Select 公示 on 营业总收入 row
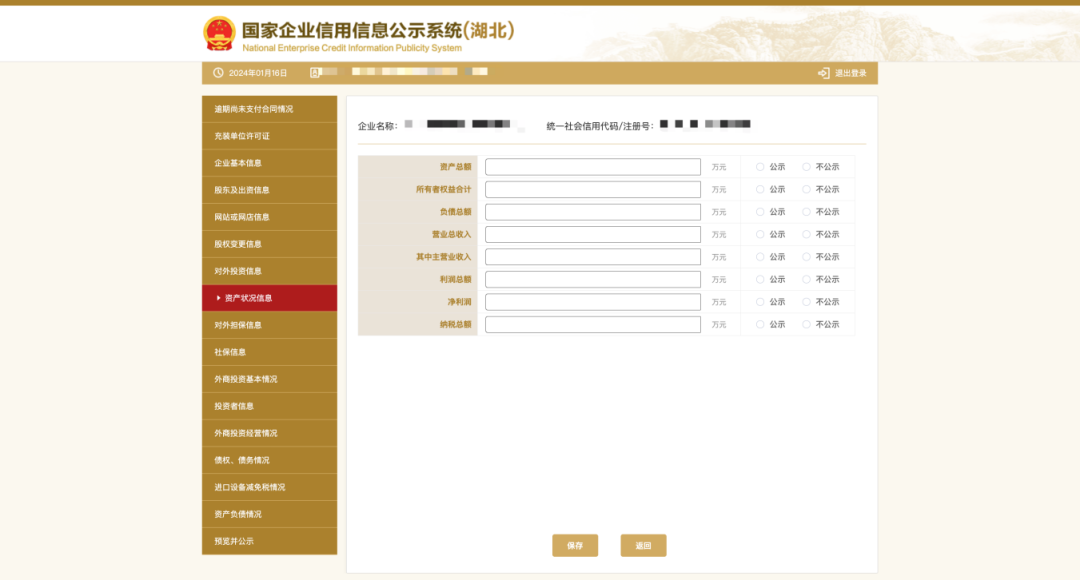Screen dimensions: 1080x580 (760, 234)
